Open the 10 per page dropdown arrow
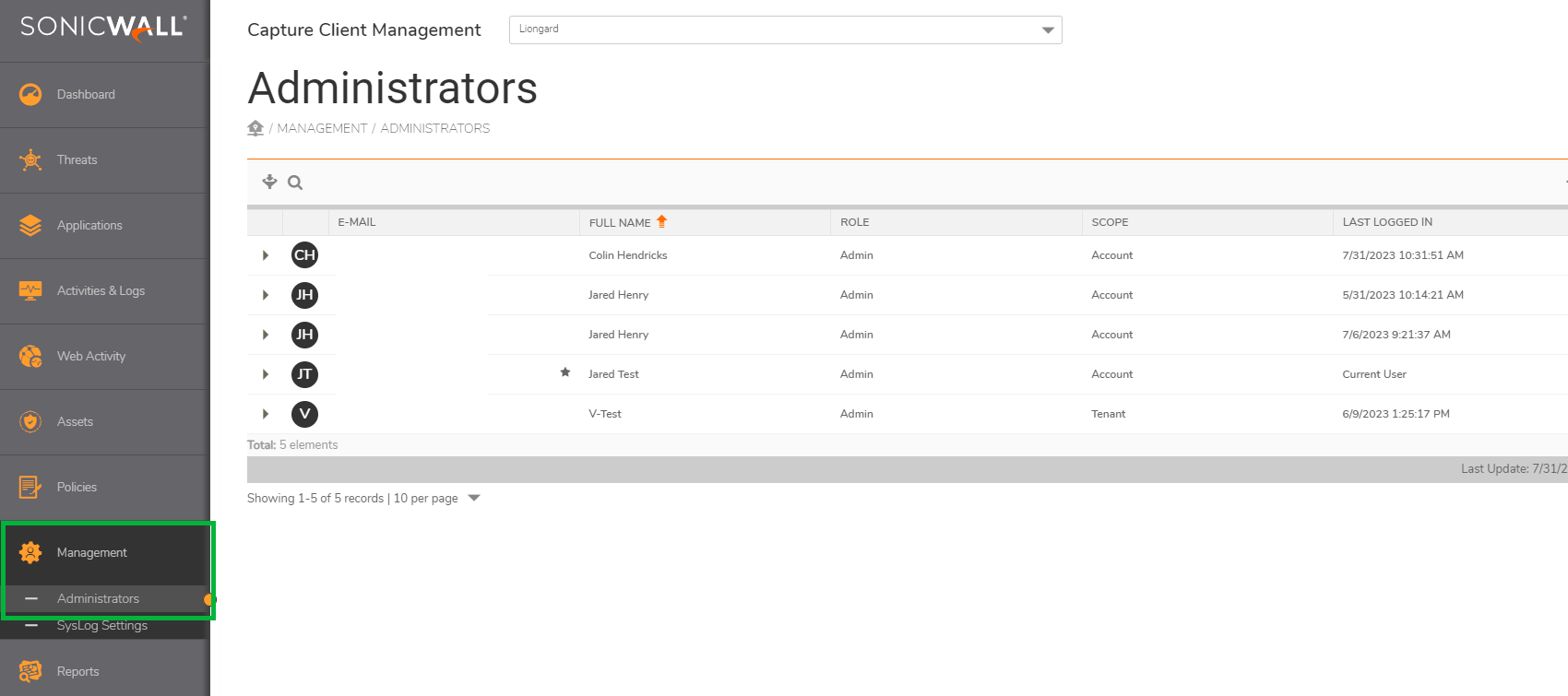Image resolution: width=1568 pixels, height=696 pixels. tap(474, 498)
